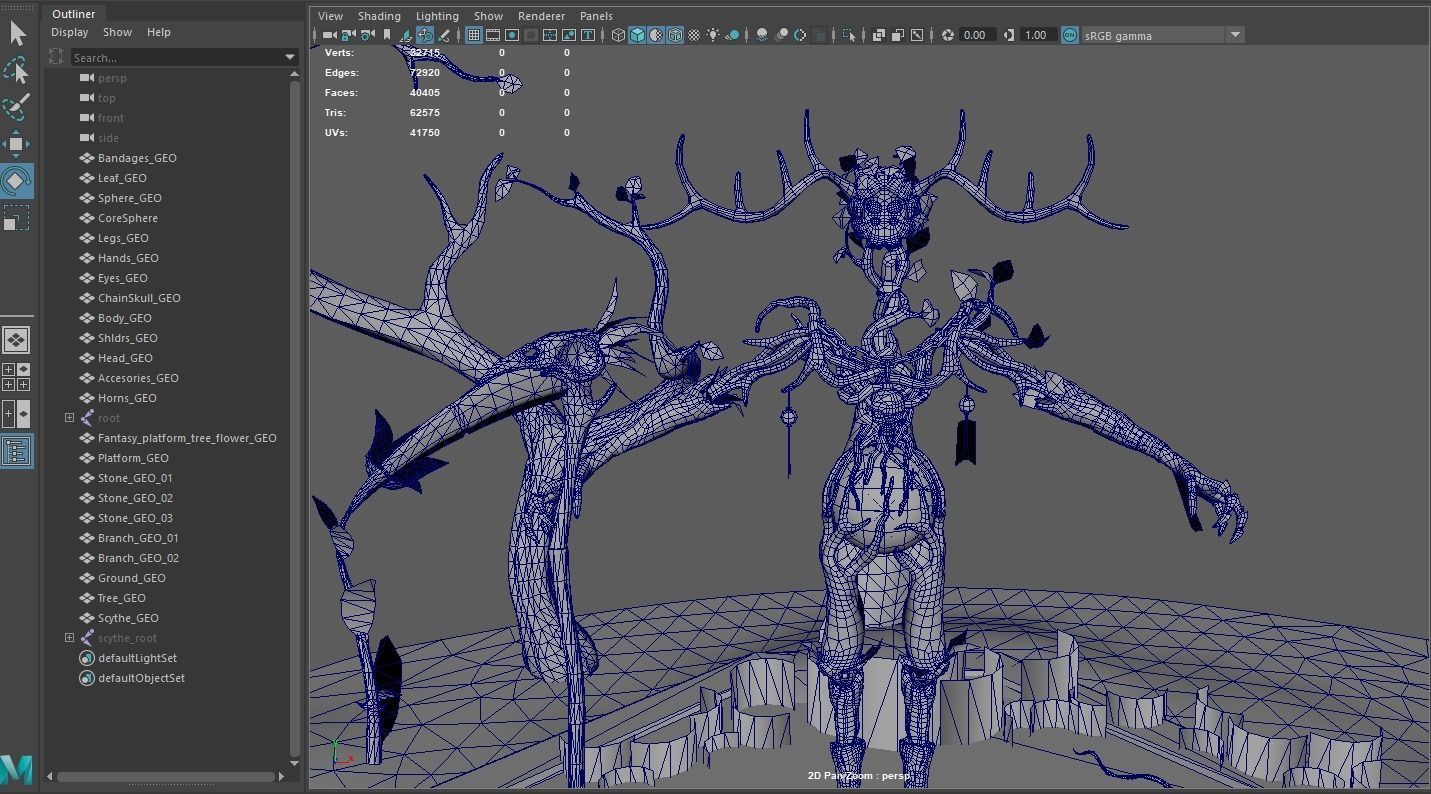Open the viewport Renderer menu
The width and height of the screenshot is (1431, 794).
click(x=541, y=16)
